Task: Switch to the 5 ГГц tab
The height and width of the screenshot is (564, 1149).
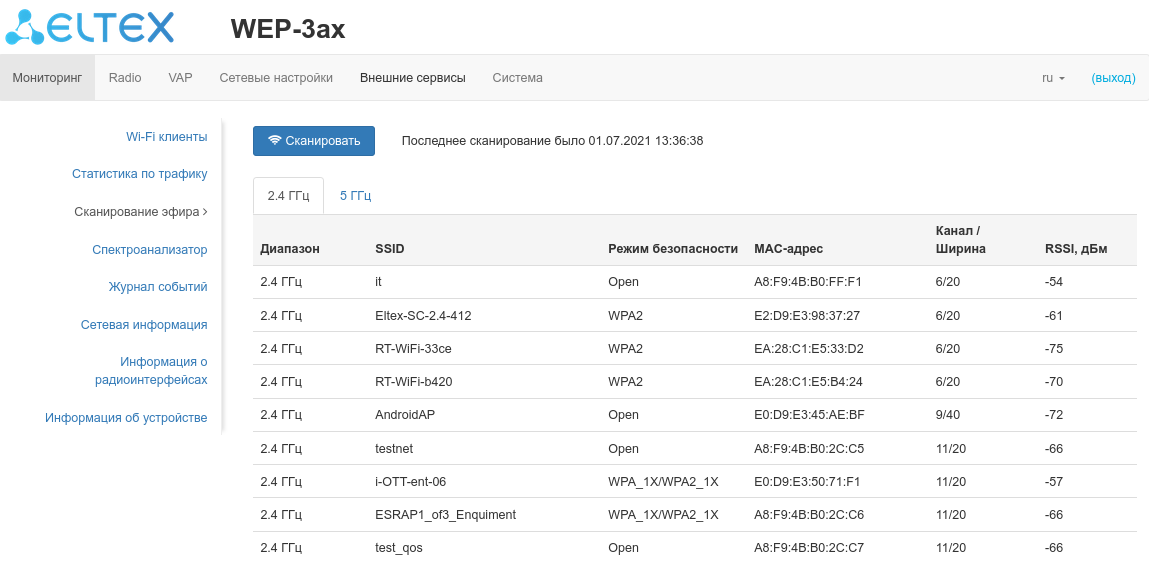Action: pyautogui.click(x=355, y=196)
